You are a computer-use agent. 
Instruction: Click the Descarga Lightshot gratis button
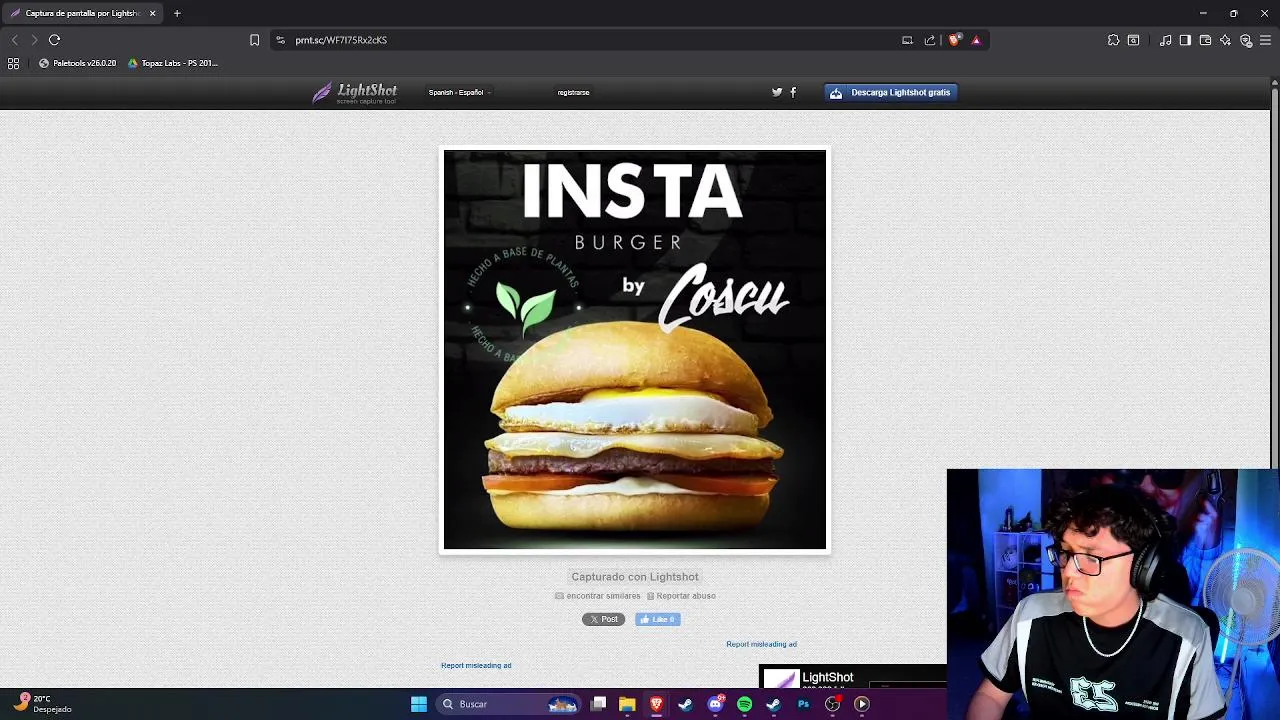[x=891, y=92]
